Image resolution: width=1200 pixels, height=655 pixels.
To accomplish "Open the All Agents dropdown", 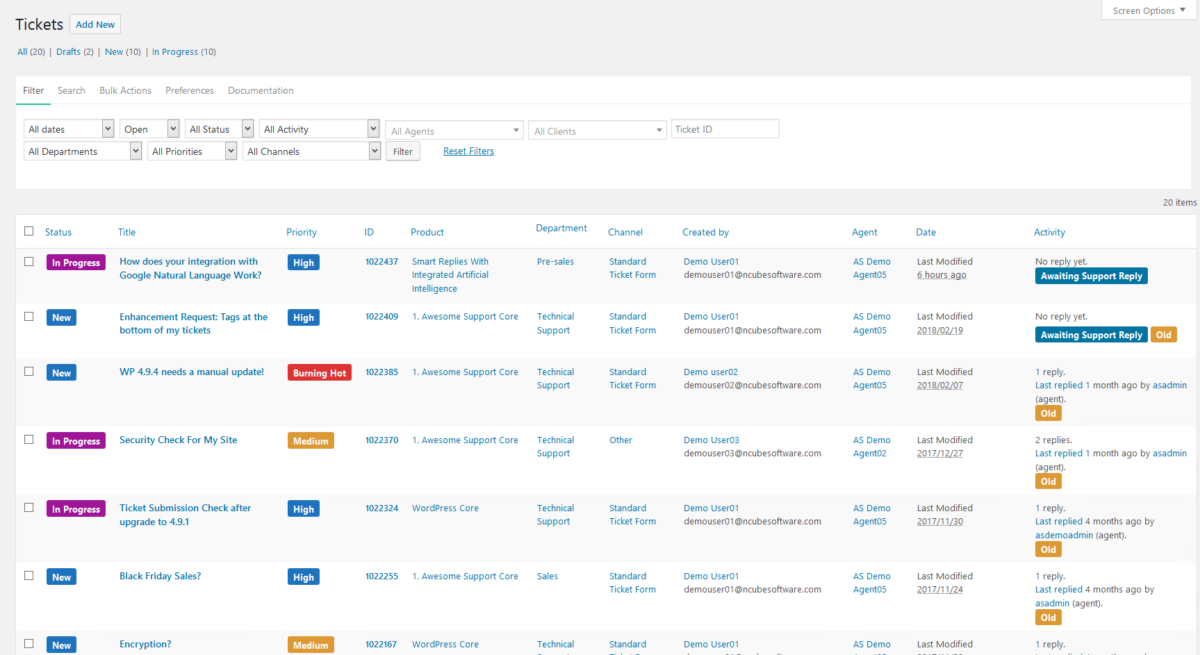I will [x=454, y=128].
